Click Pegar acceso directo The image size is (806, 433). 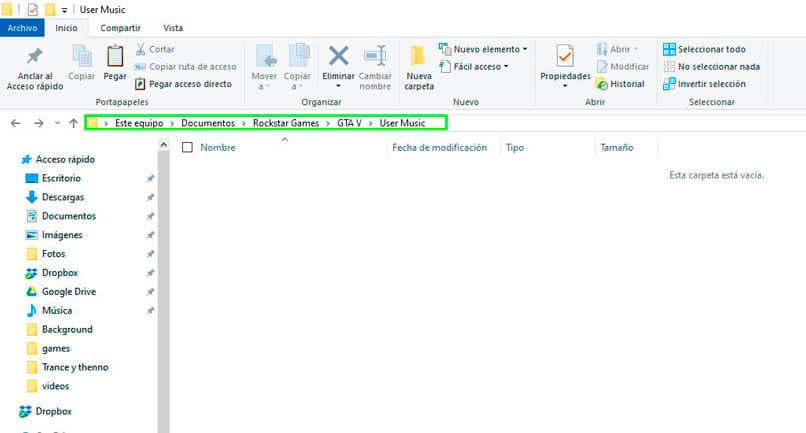click(184, 84)
